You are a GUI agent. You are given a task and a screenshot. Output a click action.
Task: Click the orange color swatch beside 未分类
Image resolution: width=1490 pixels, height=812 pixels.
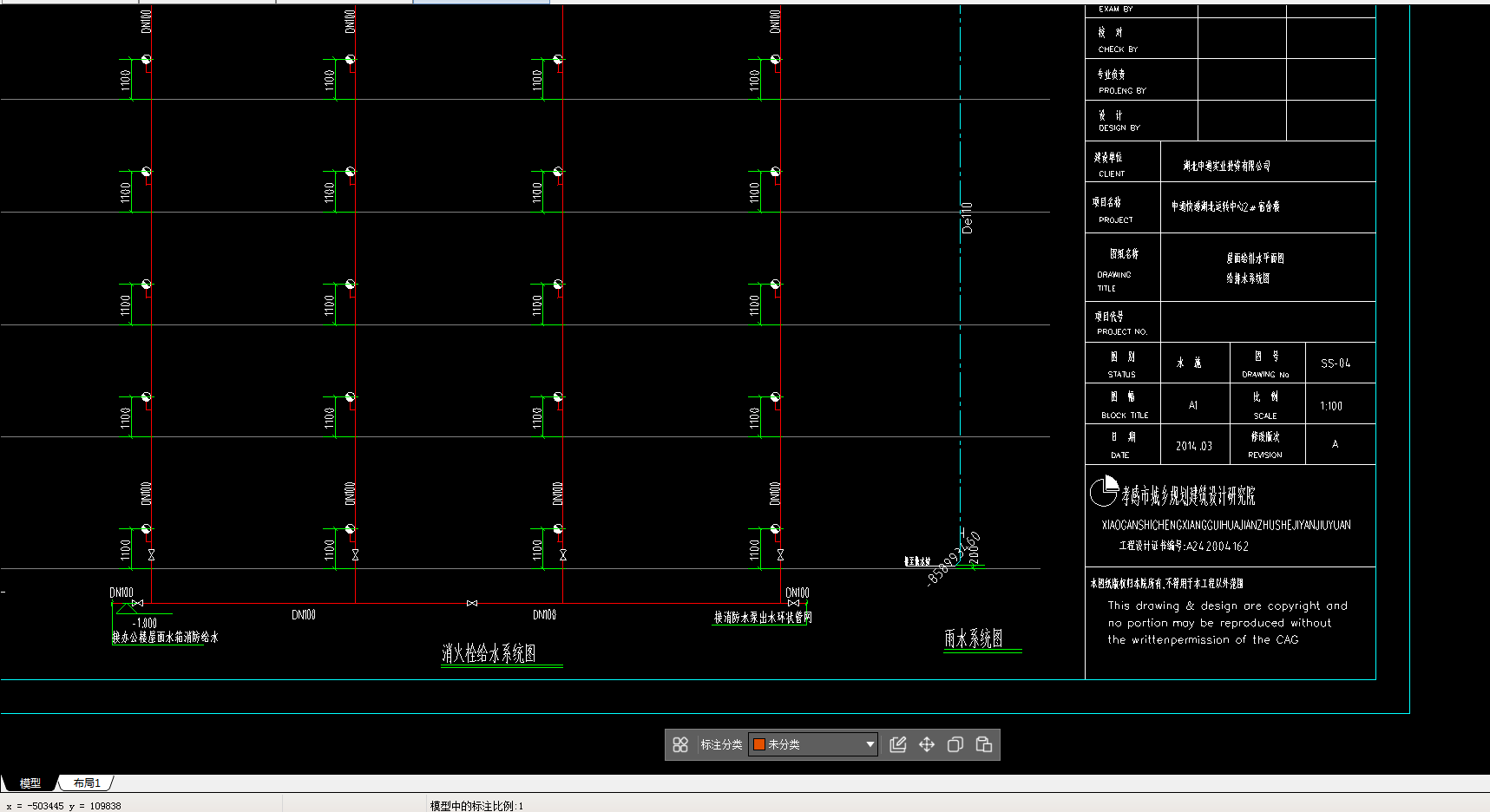click(759, 744)
